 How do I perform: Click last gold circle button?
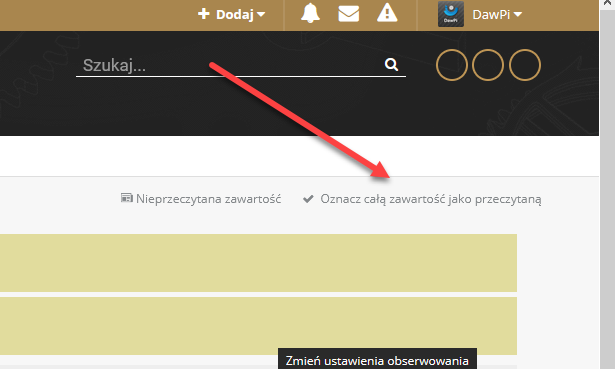(525, 65)
